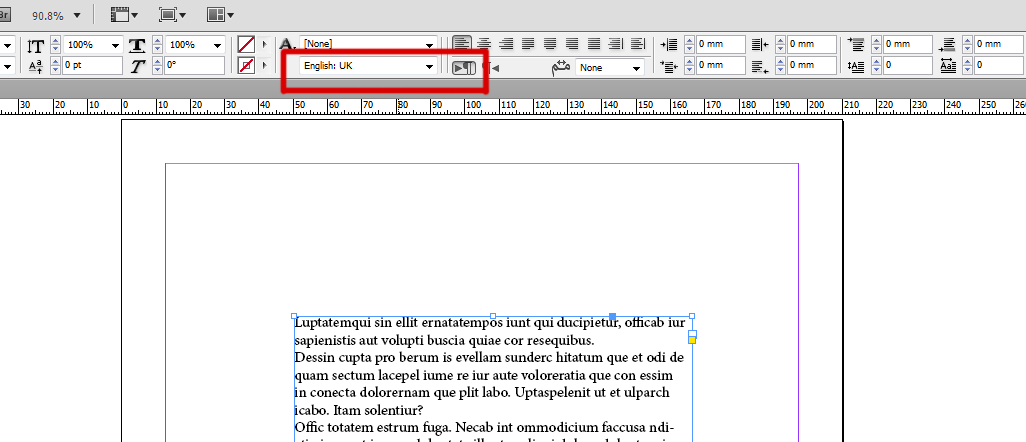Image resolution: width=1026 pixels, height=442 pixels.
Task: Expand the Kashida None dropdown
Action: pos(609,67)
